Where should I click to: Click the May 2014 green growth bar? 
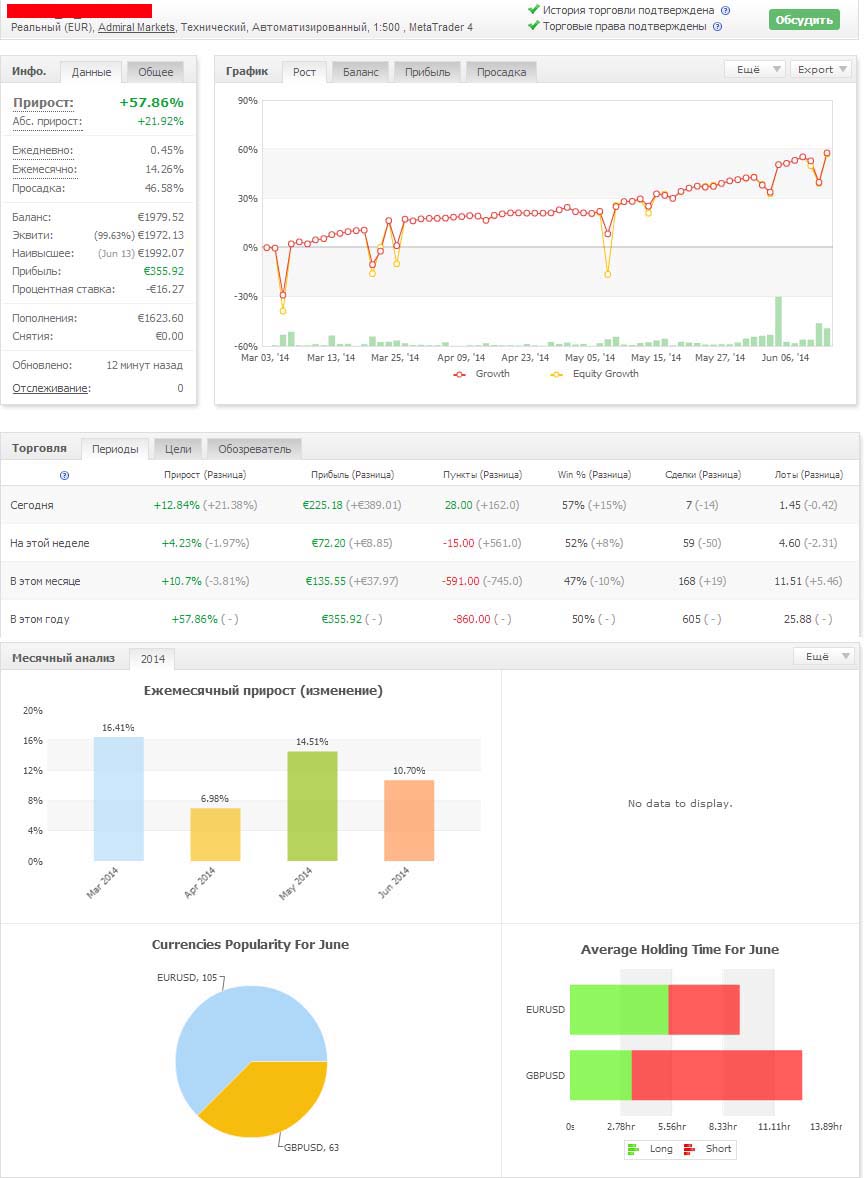pyautogui.click(x=312, y=805)
